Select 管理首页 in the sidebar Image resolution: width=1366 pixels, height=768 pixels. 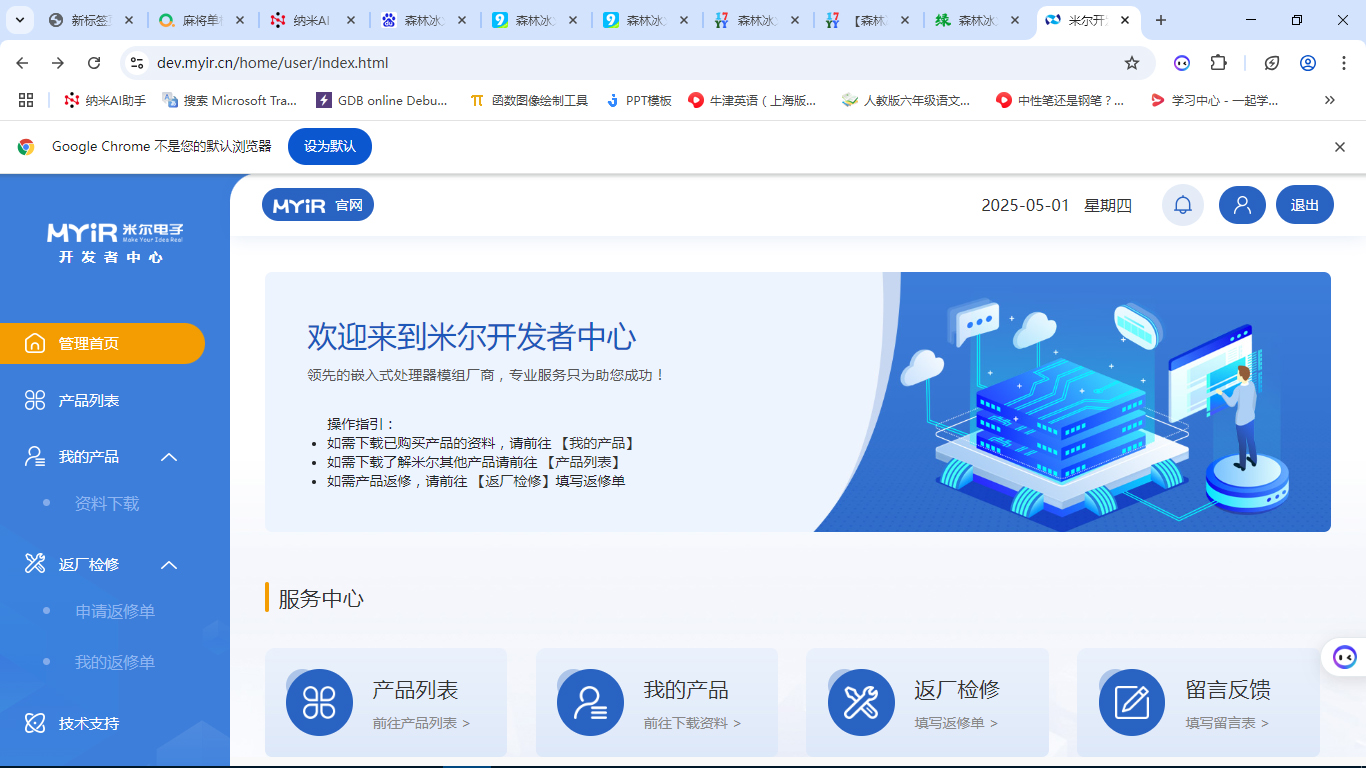102,343
